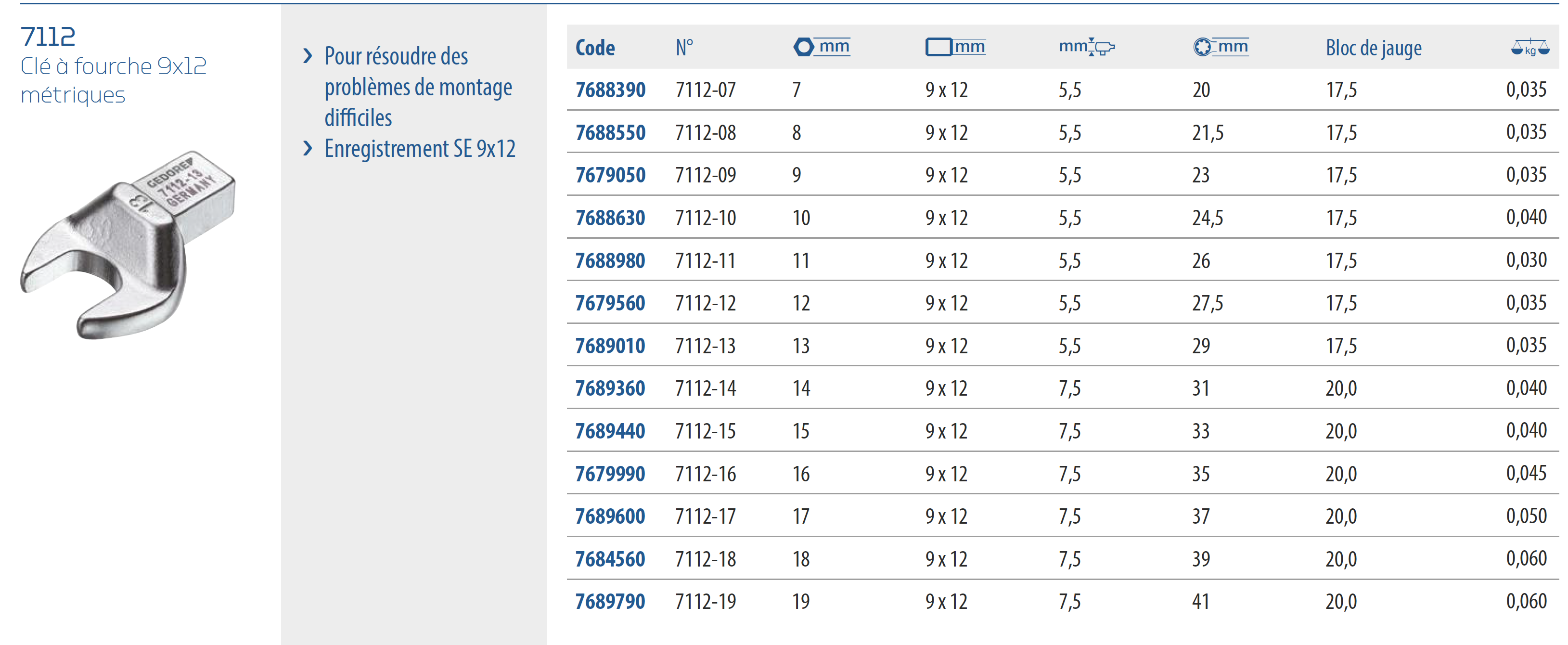This screenshot has width=1568, height=645.
Task: Select part number 7112-16
Action: (706, 474)
